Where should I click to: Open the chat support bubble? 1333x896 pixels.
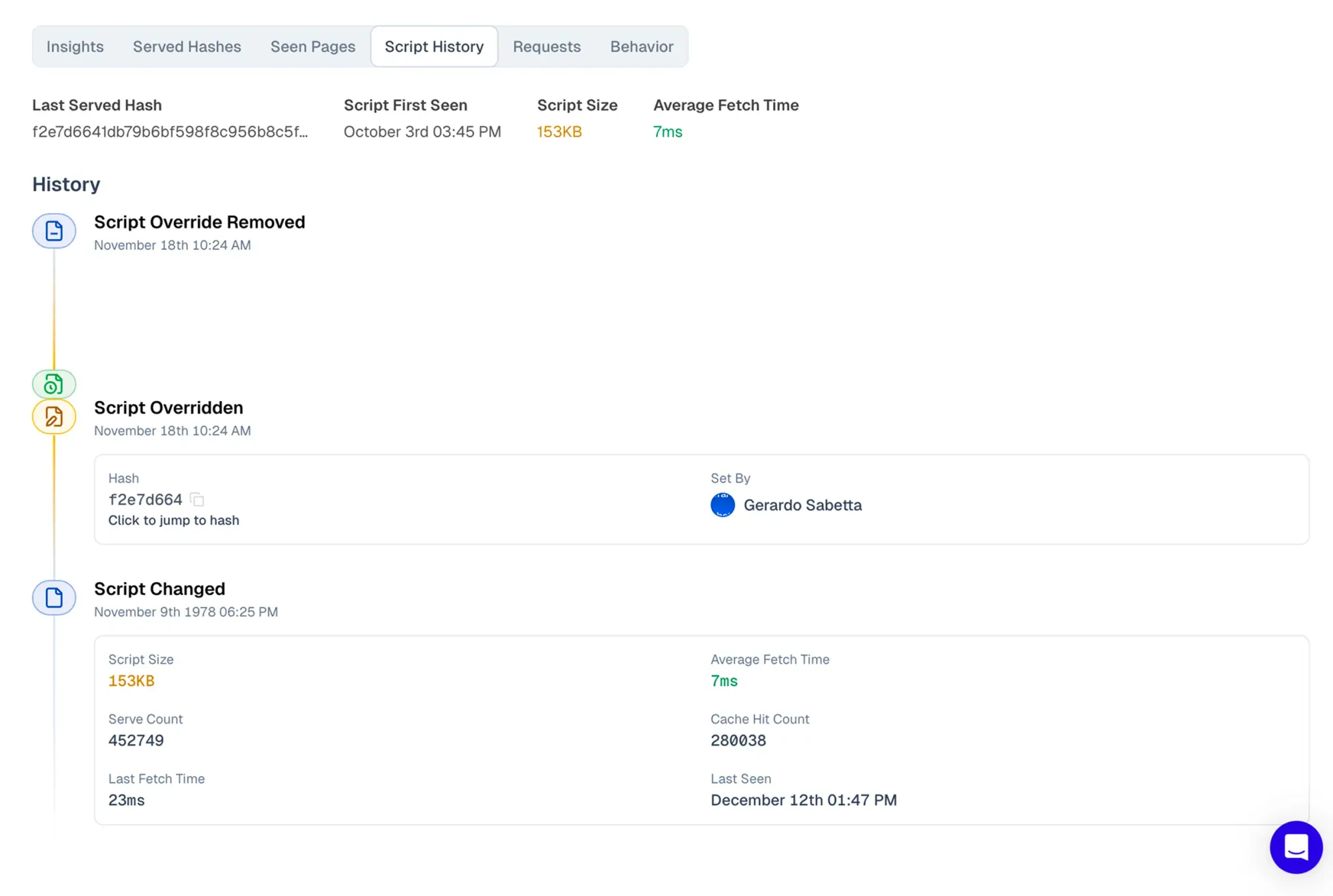tap(1296, 847)
